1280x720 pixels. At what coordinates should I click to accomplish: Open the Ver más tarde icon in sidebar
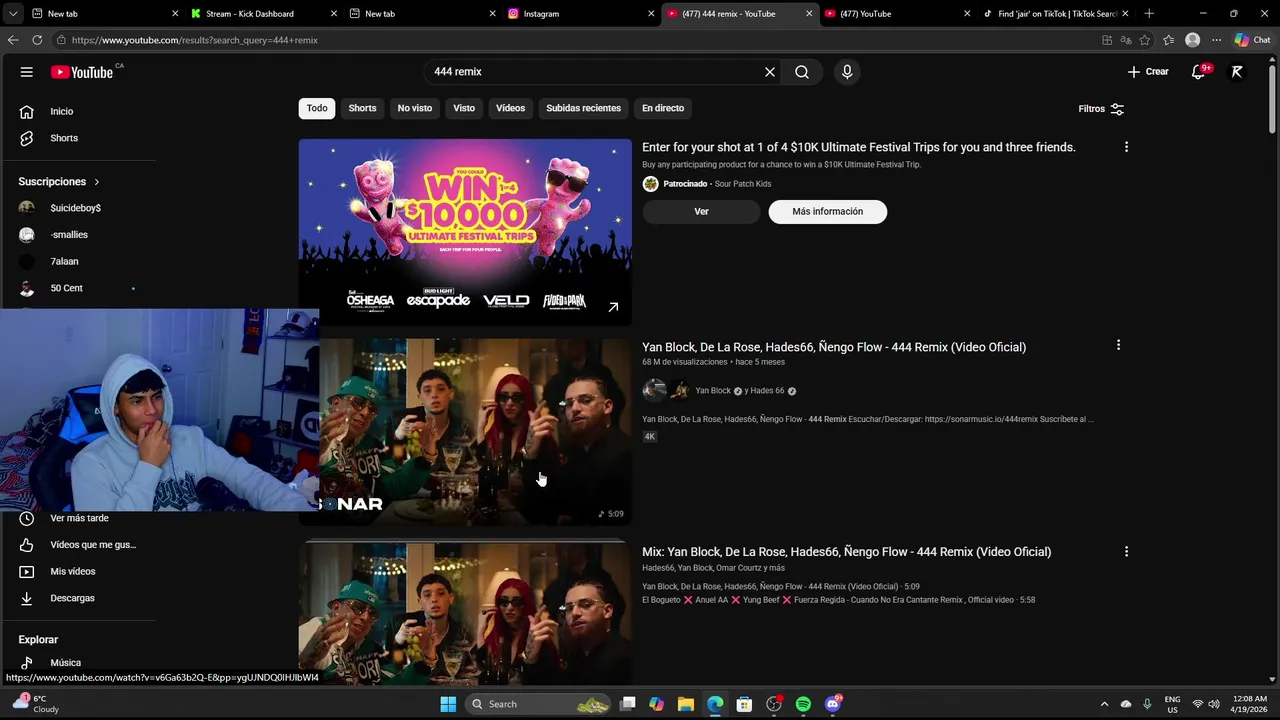[x=27, y=518]
